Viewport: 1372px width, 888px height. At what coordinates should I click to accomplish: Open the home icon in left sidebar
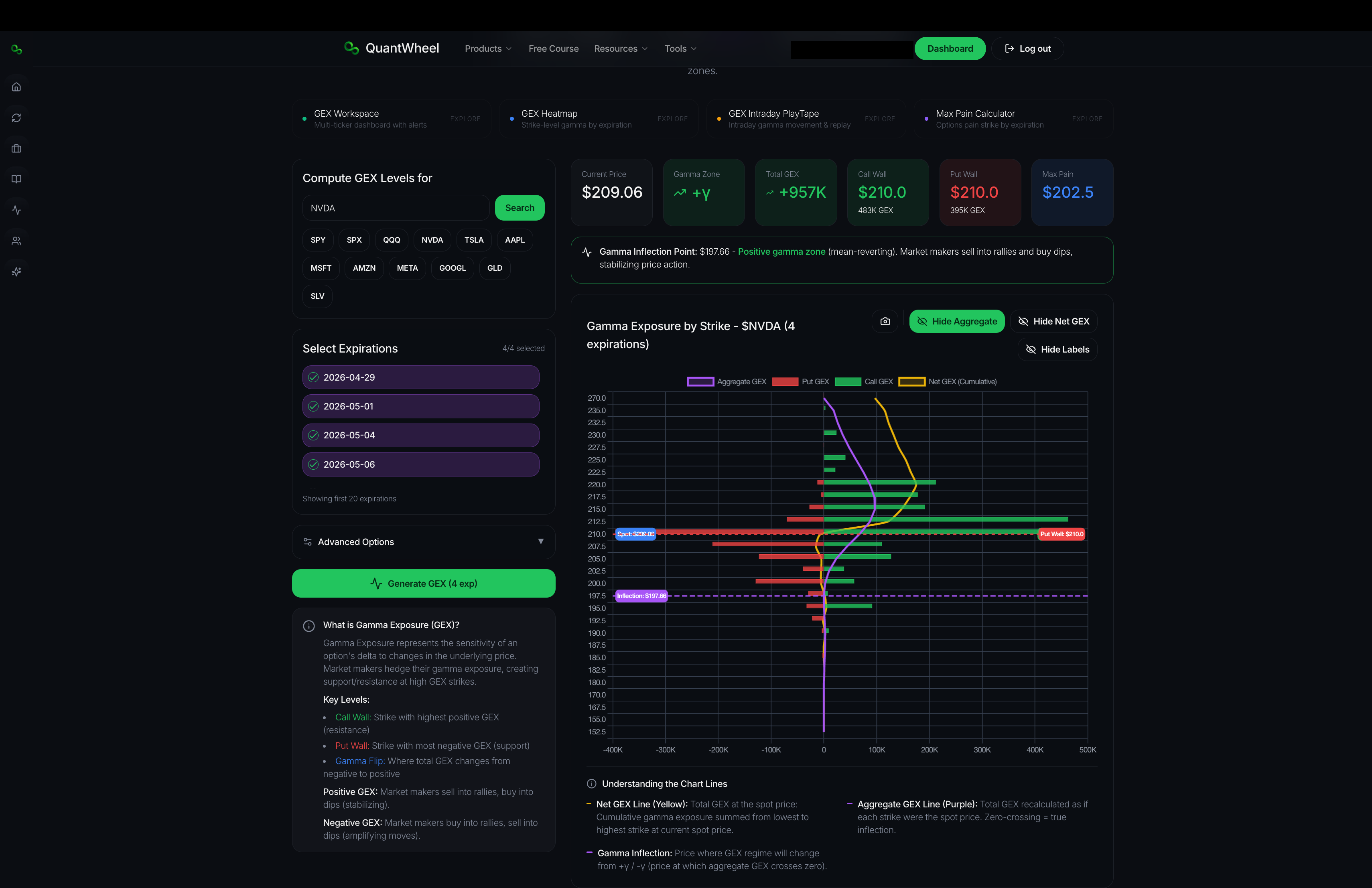point(16,87)
